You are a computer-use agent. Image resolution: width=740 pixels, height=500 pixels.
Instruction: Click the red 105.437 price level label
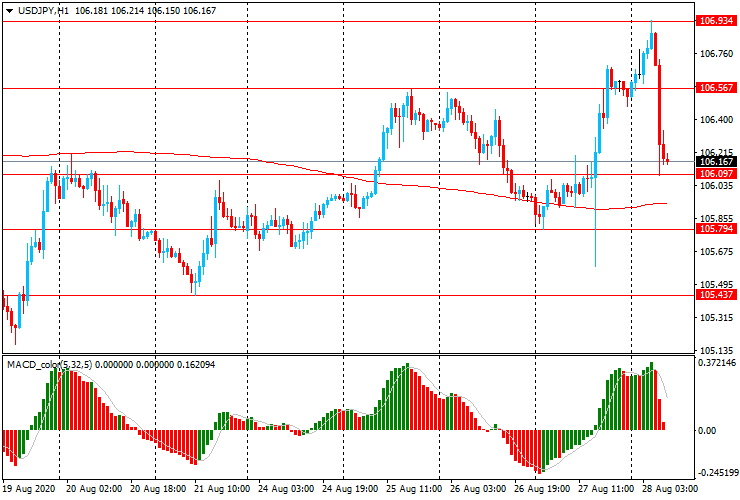(712, 295)
